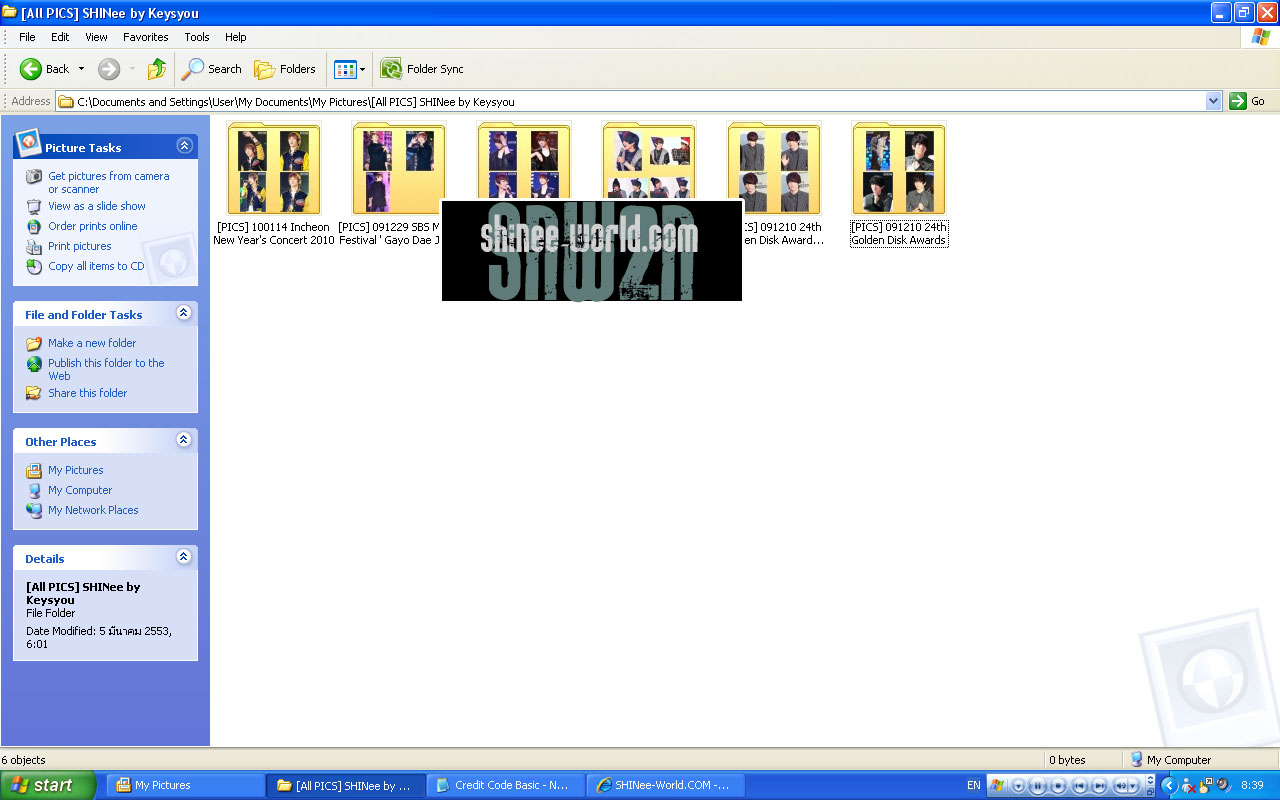The image size is (1280, 800).
Task: Skip to previous track in taskbar player
Action: click(x=1079, y=785)
